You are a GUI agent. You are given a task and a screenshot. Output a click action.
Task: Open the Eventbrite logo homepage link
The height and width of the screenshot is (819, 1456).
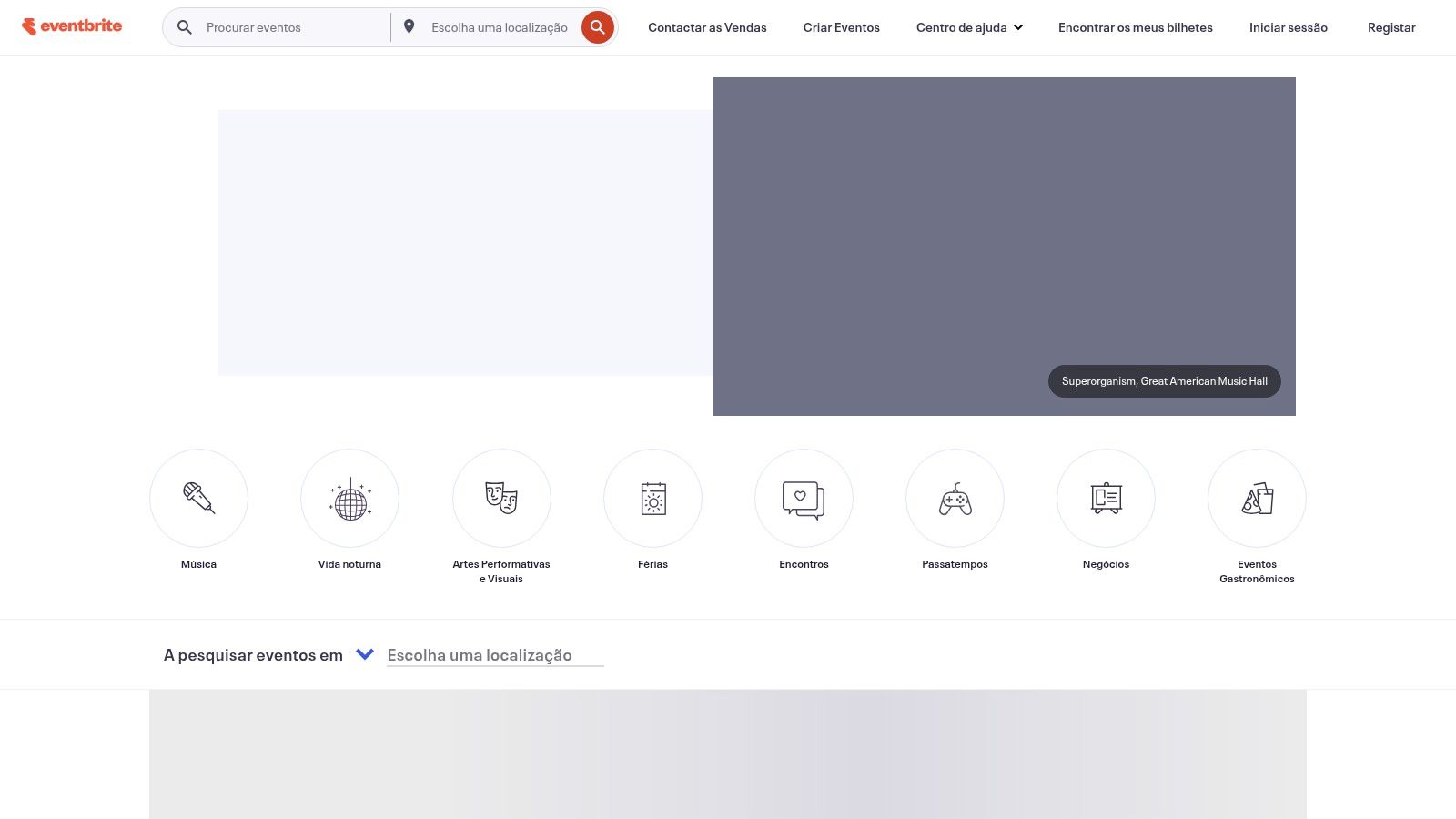[x=72, y=26]
